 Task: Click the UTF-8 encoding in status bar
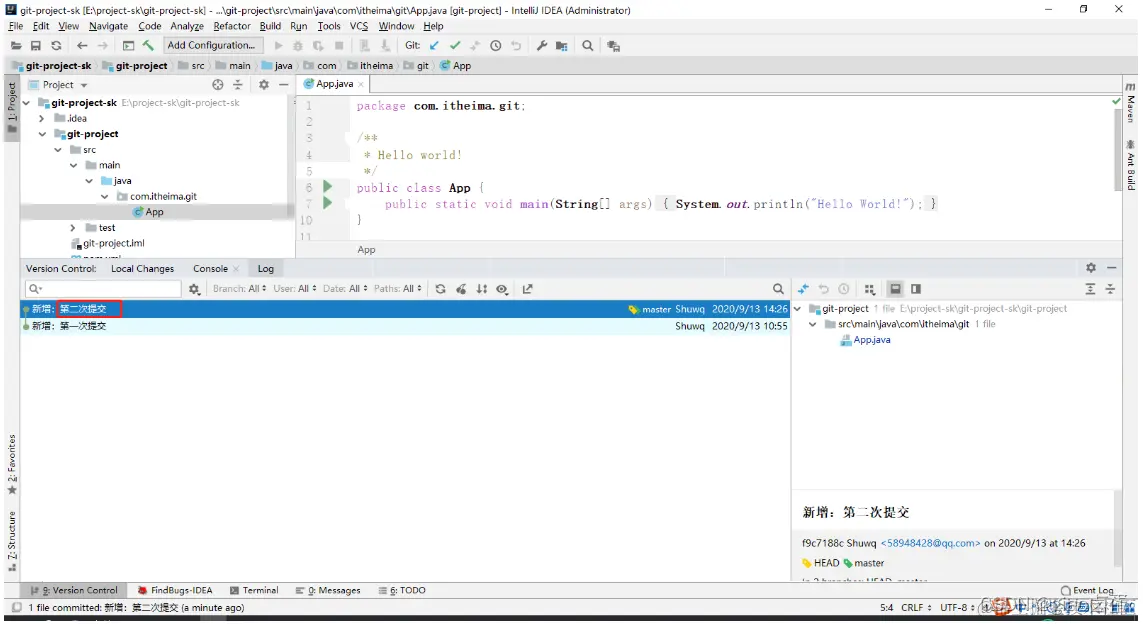pyautogui.click(x=957, y=607)
